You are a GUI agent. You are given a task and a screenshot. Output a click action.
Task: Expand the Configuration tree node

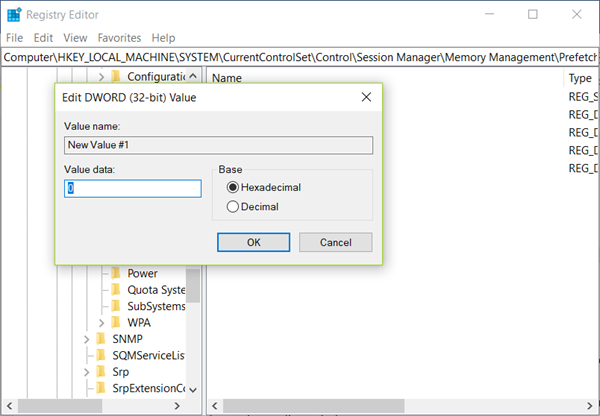101,77
